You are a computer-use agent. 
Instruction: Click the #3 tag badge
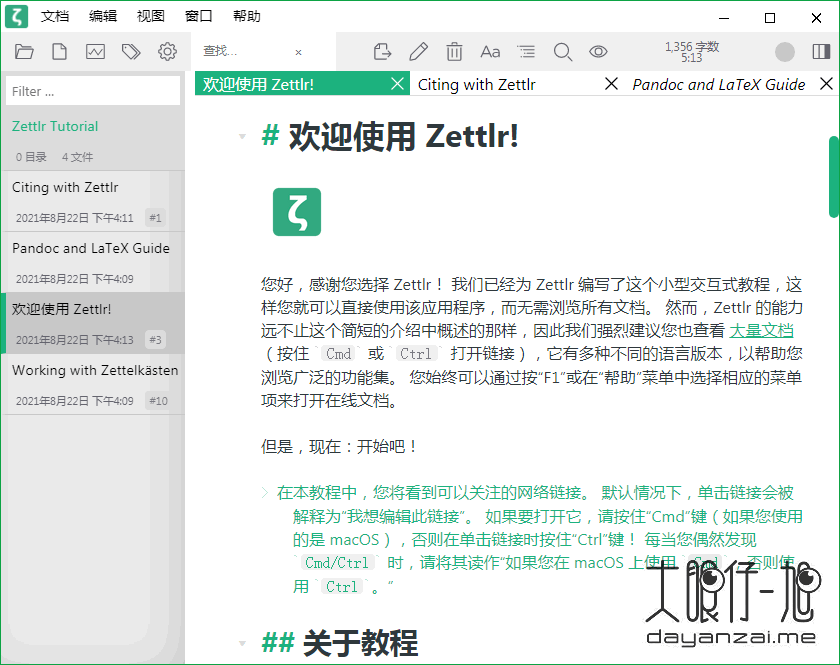point(155,340)
